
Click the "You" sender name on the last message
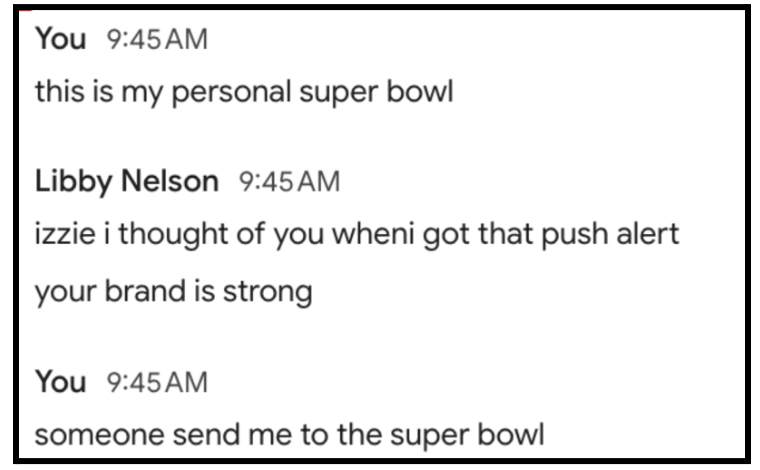[x=60, y=382]
